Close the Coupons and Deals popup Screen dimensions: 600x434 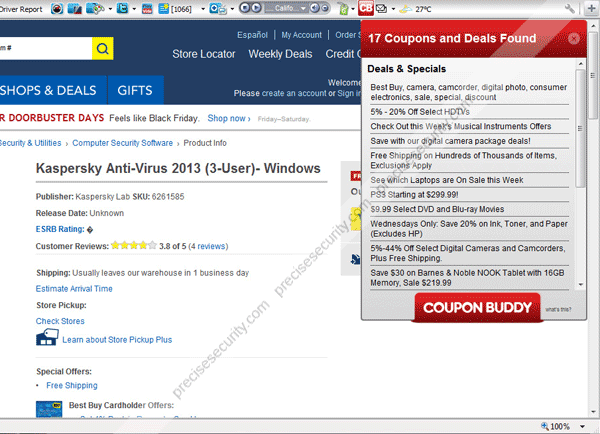click(573, 39)
